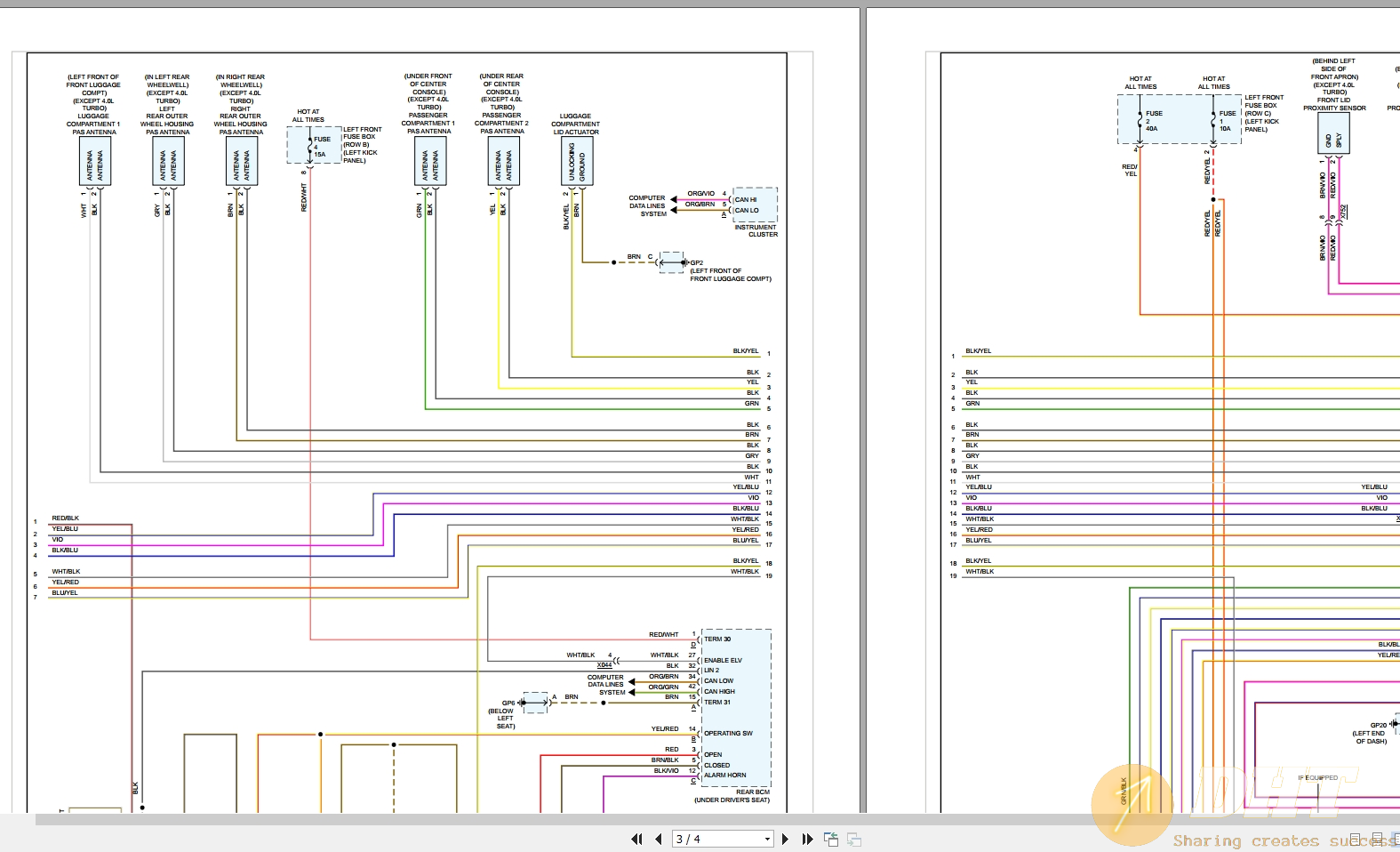Click the LUGGAGE COMPARTMENT LID ACTUATOR title
Screen dimensions: 1400x852
[575, 124]
